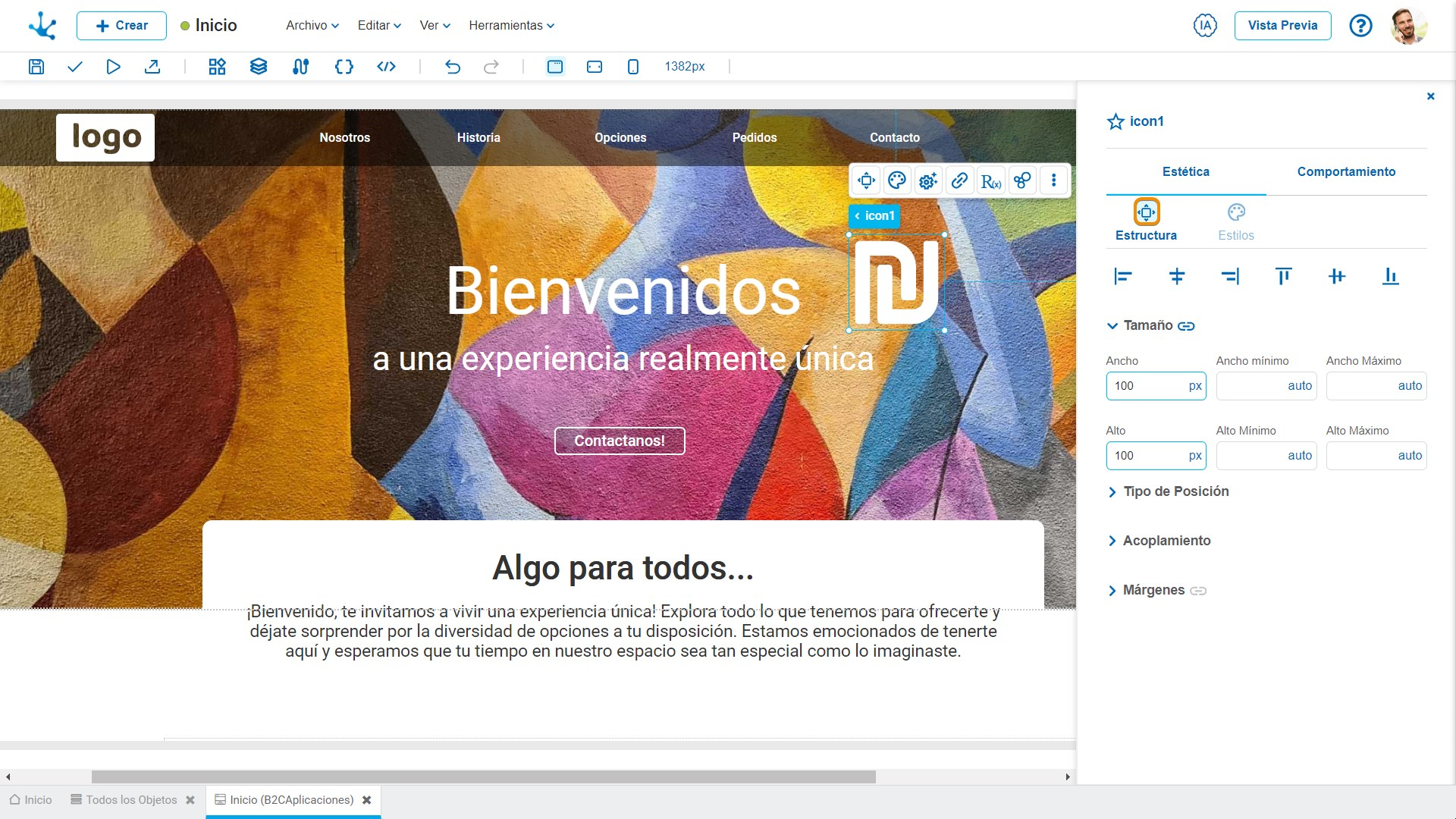Image resolution: width=1456 pixels, height=819 pixels.
Task: Click the Crear button
Action: (x=121, y=26)
